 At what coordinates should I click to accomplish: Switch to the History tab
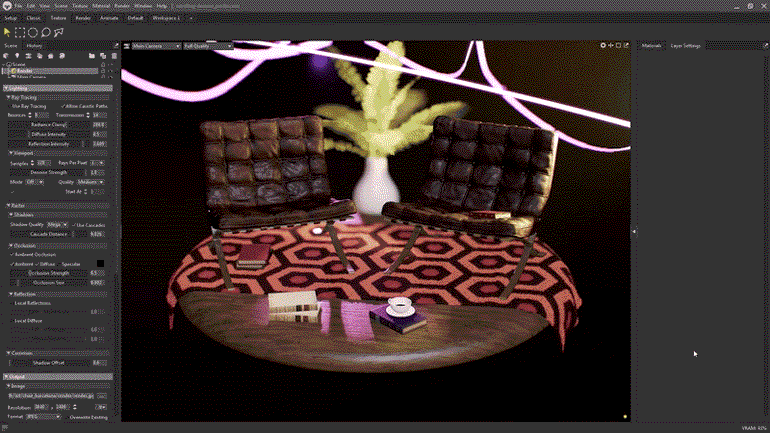pos(34,45)
